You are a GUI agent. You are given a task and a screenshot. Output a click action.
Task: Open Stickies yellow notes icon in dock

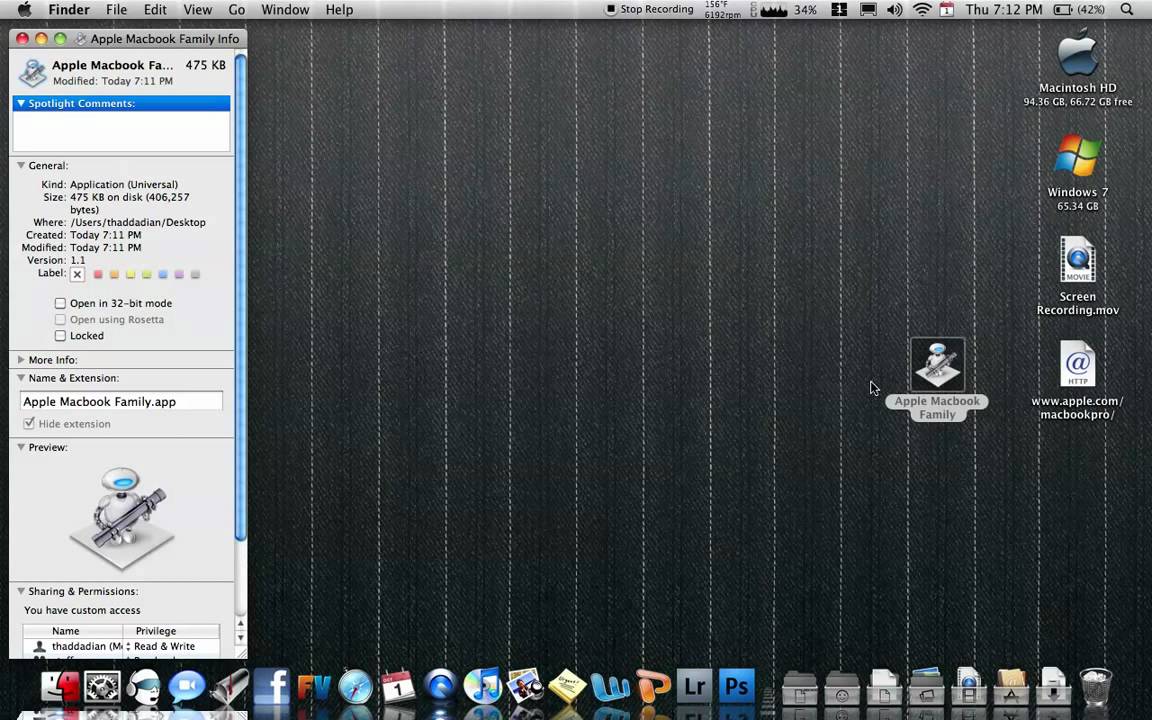(566, 687)
